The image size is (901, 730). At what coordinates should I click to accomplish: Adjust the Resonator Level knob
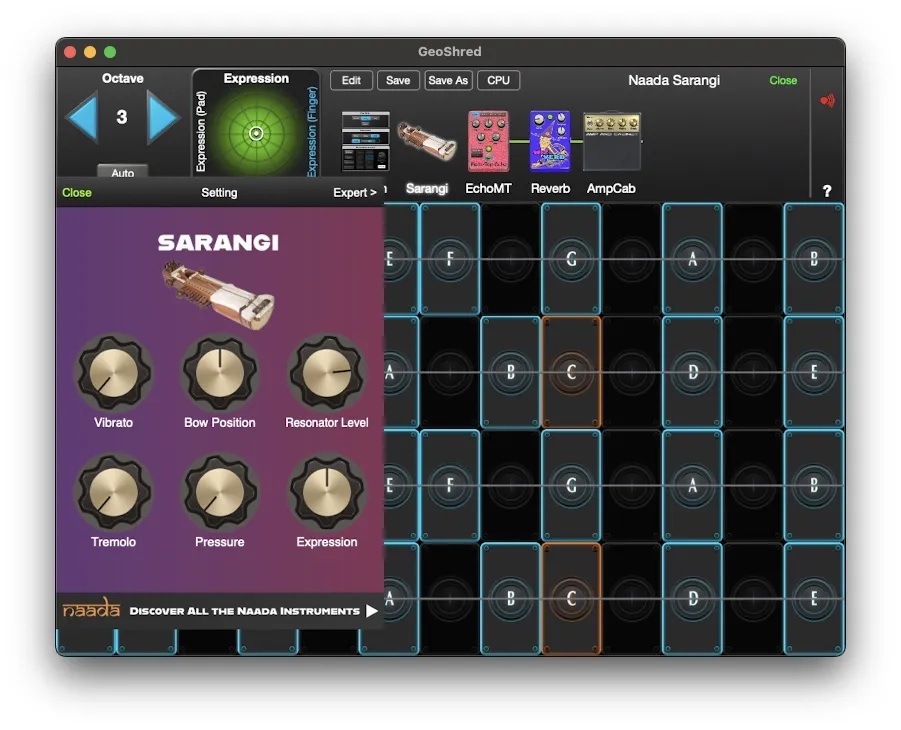click(x=326, y=372)
